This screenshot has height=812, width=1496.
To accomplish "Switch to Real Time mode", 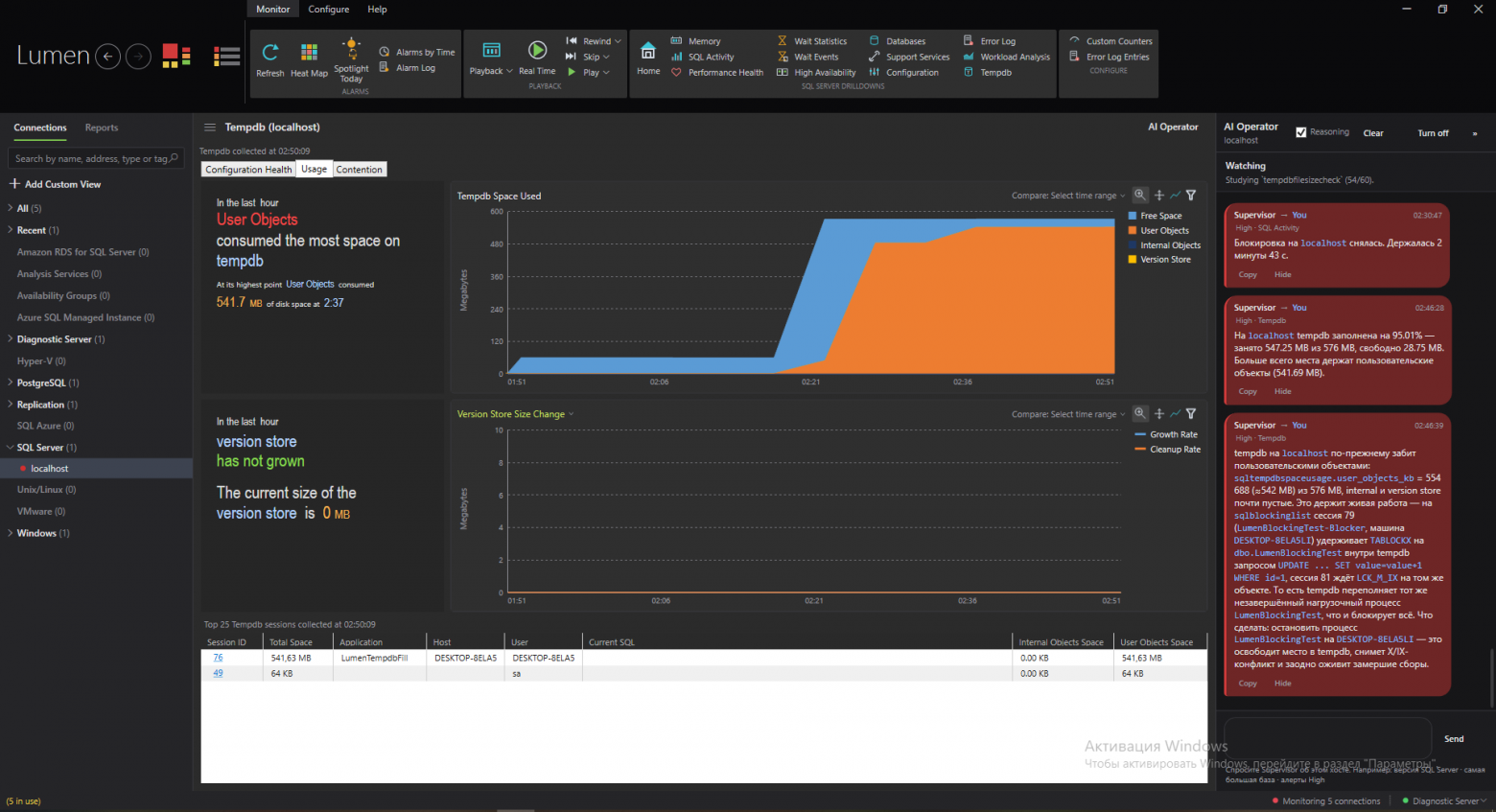I will point(537,58).
